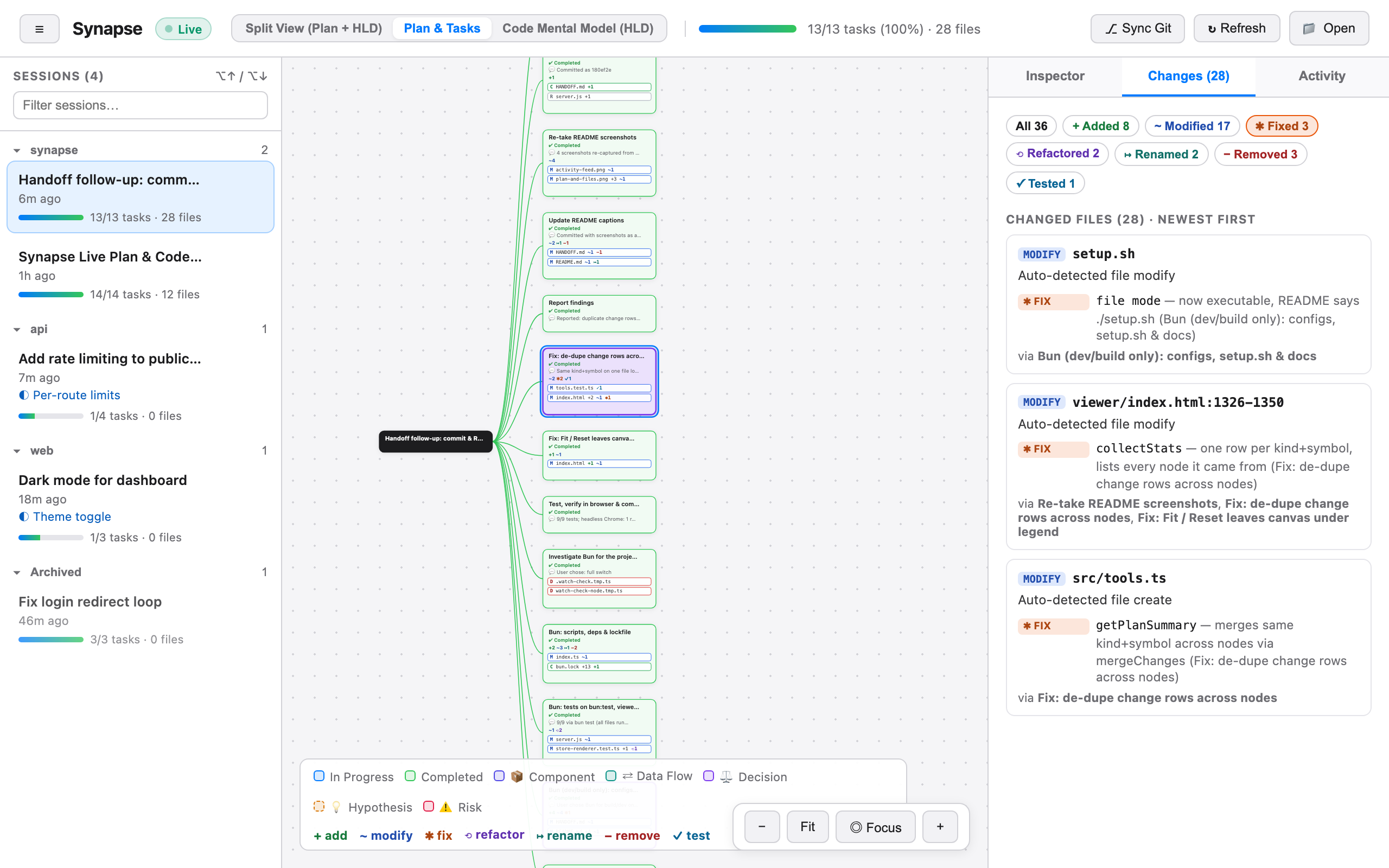Image resolution: width=1389 pixels, height=868 pixels.
Task: Open Add rate limiting session
Action: click(x=140, y=386)
